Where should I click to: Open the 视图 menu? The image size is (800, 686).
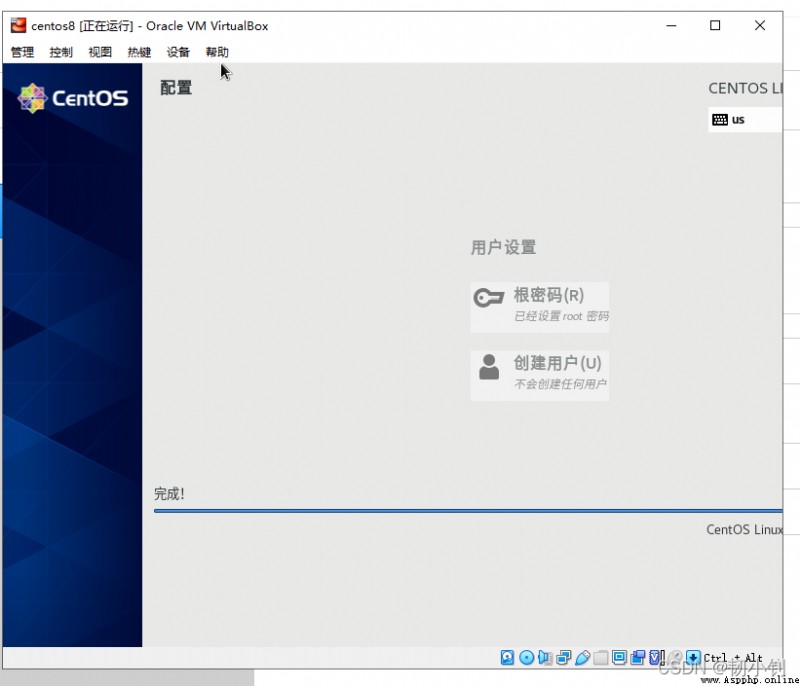[x=100, y=52]
